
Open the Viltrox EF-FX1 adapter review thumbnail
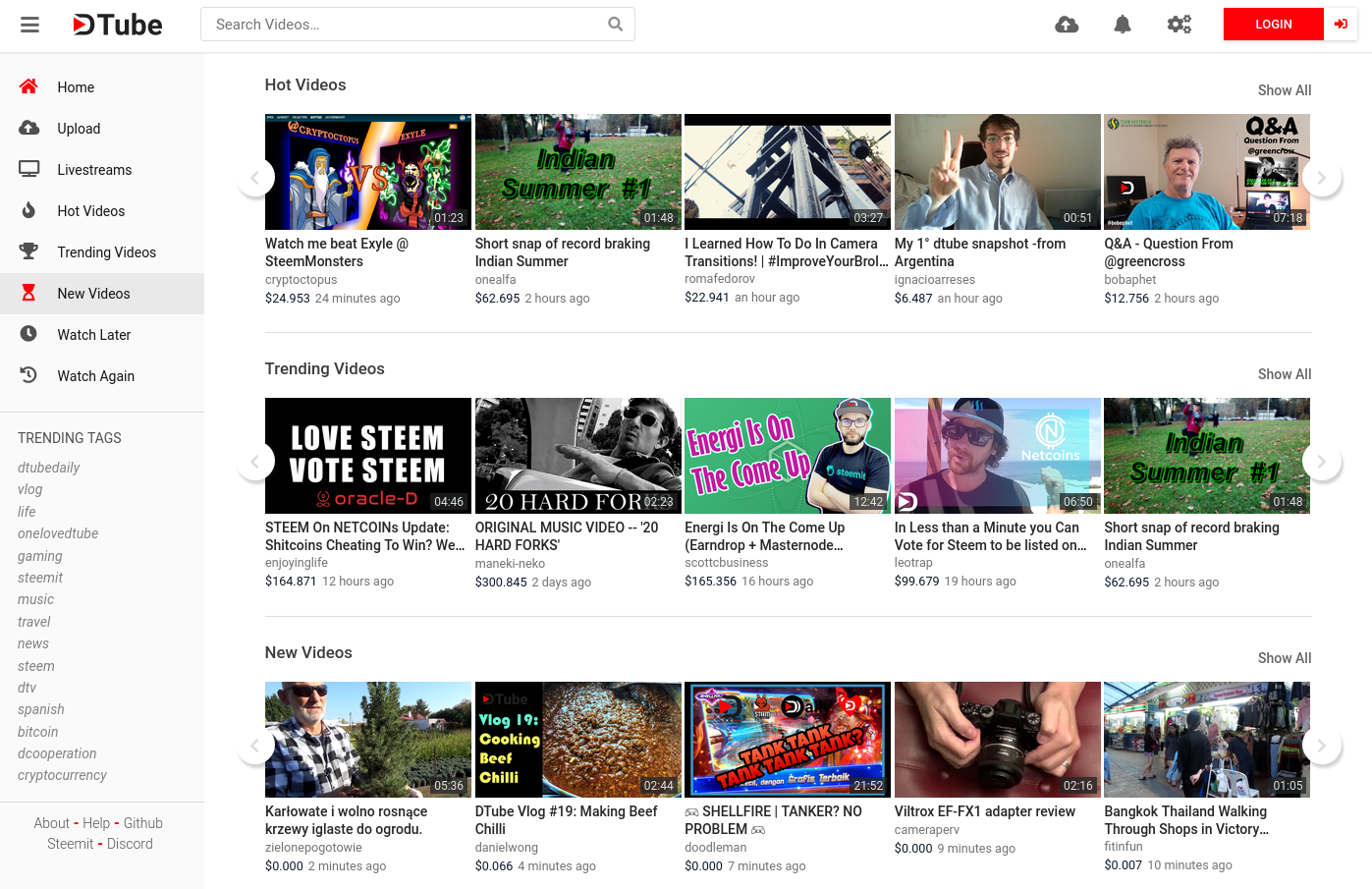coord(998,740)
